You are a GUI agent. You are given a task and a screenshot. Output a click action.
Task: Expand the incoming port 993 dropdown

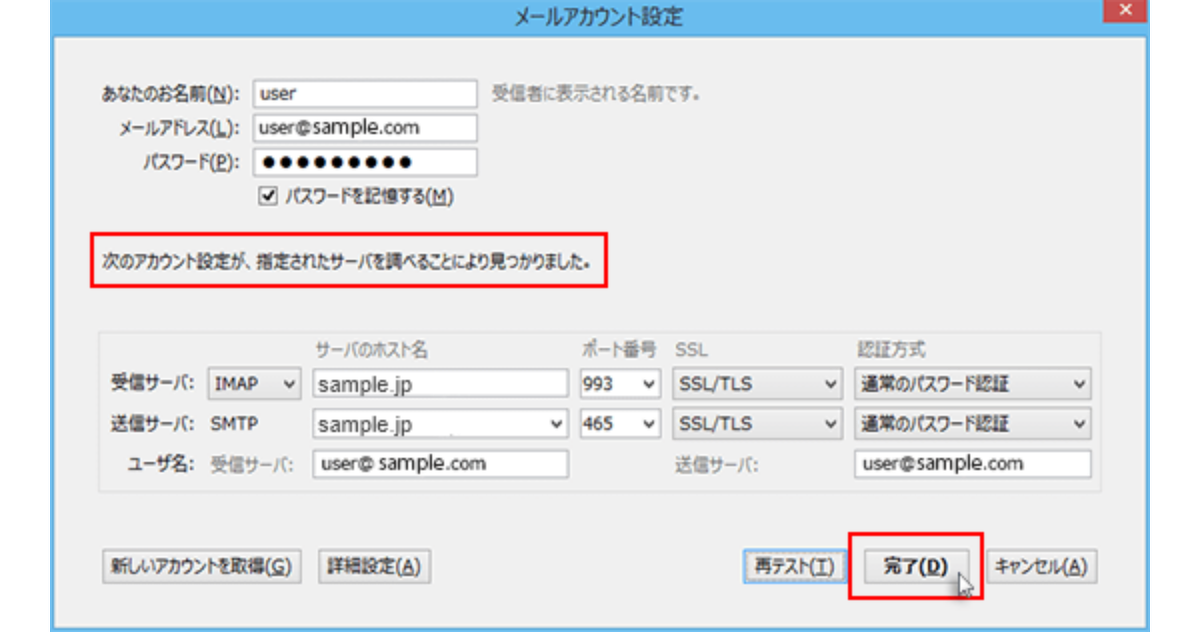[x=620, y=384]
